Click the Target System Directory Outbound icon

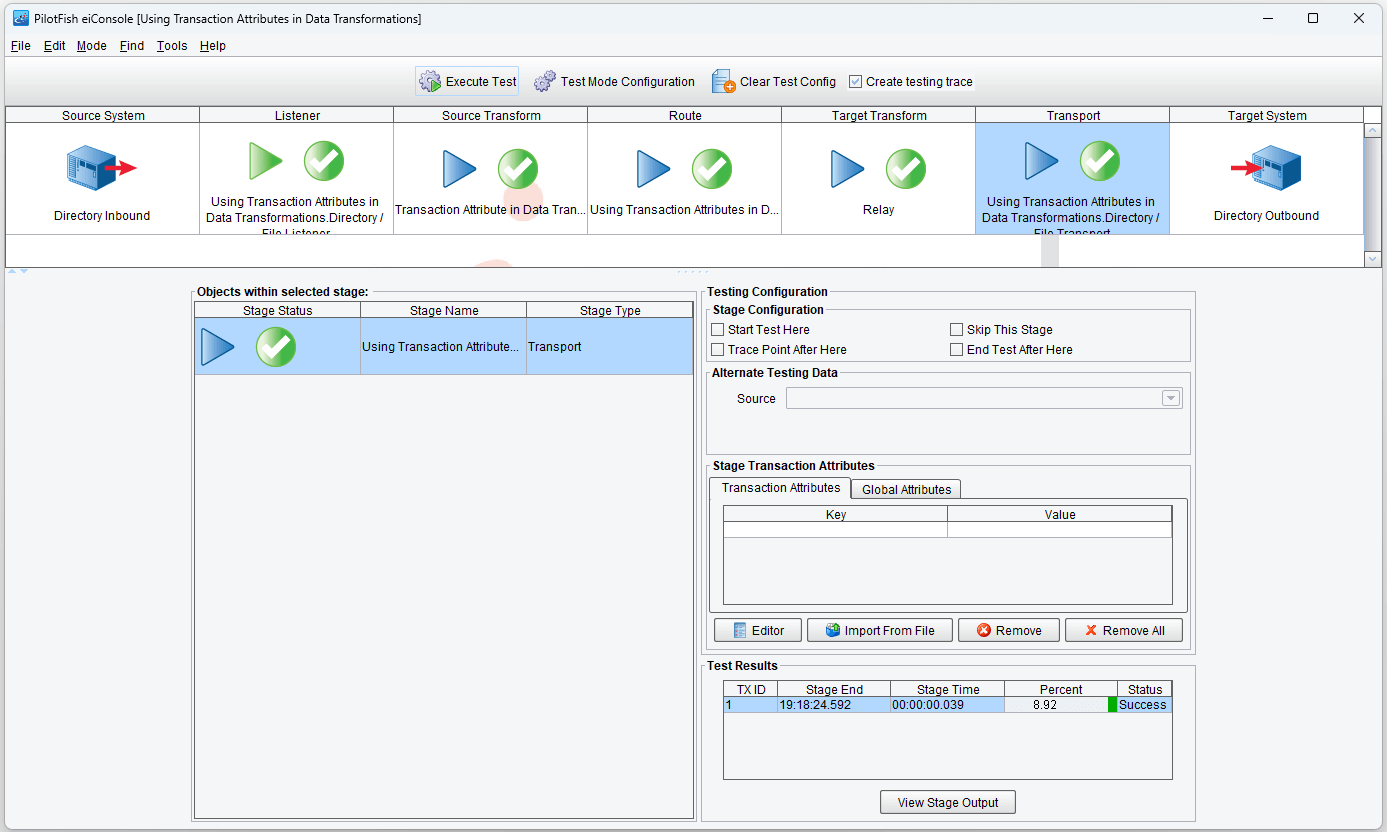1266,168
